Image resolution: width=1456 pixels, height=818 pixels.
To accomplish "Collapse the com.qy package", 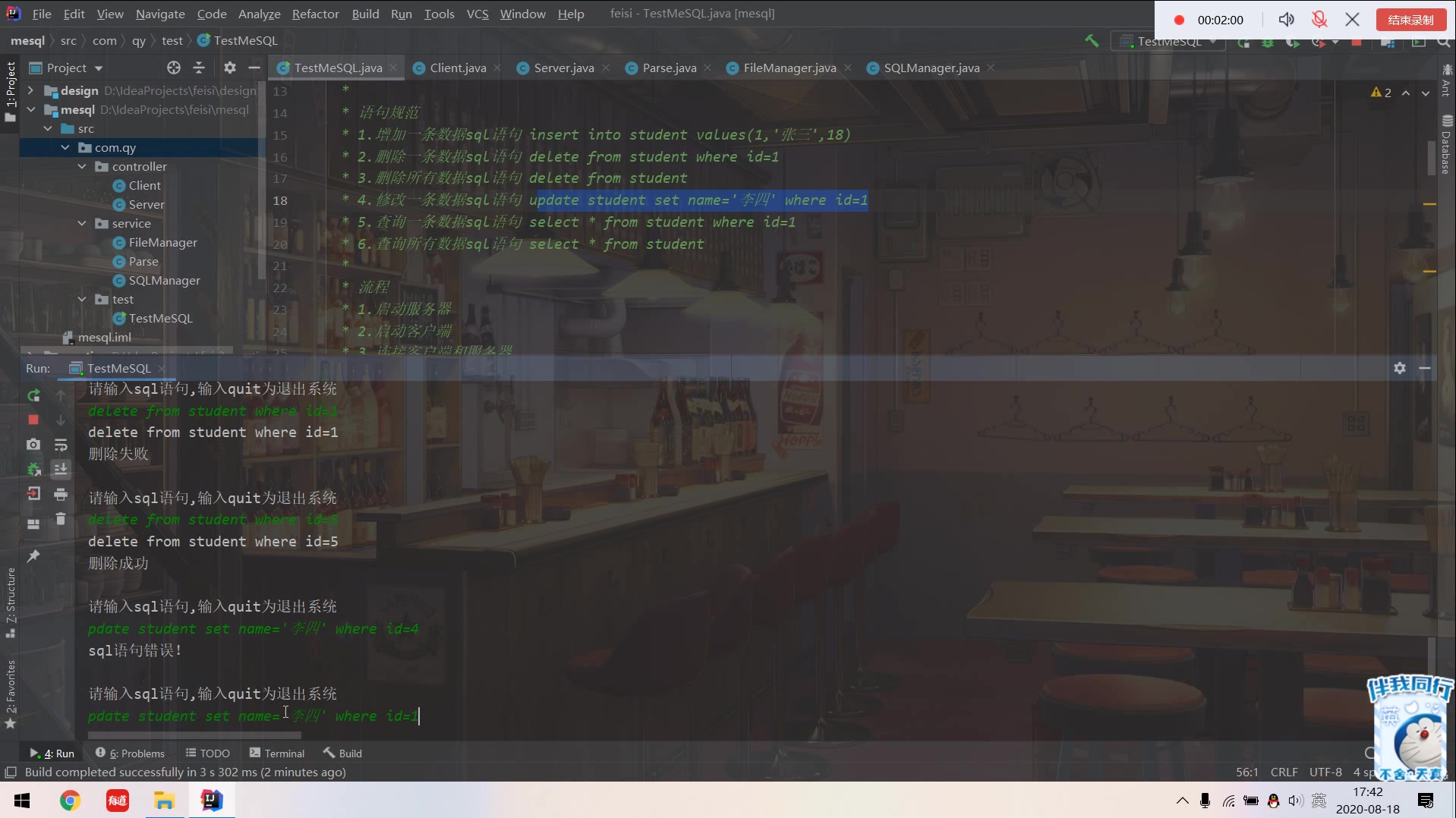I will pos(65,147).
